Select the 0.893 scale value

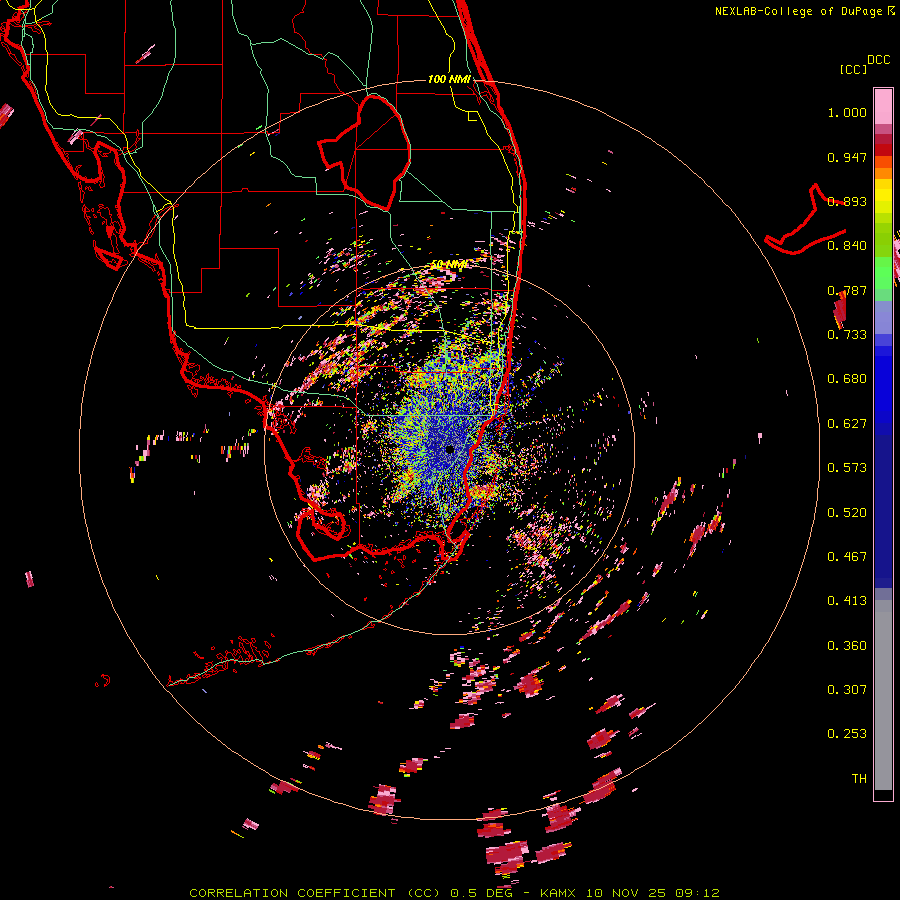point(847,201)
